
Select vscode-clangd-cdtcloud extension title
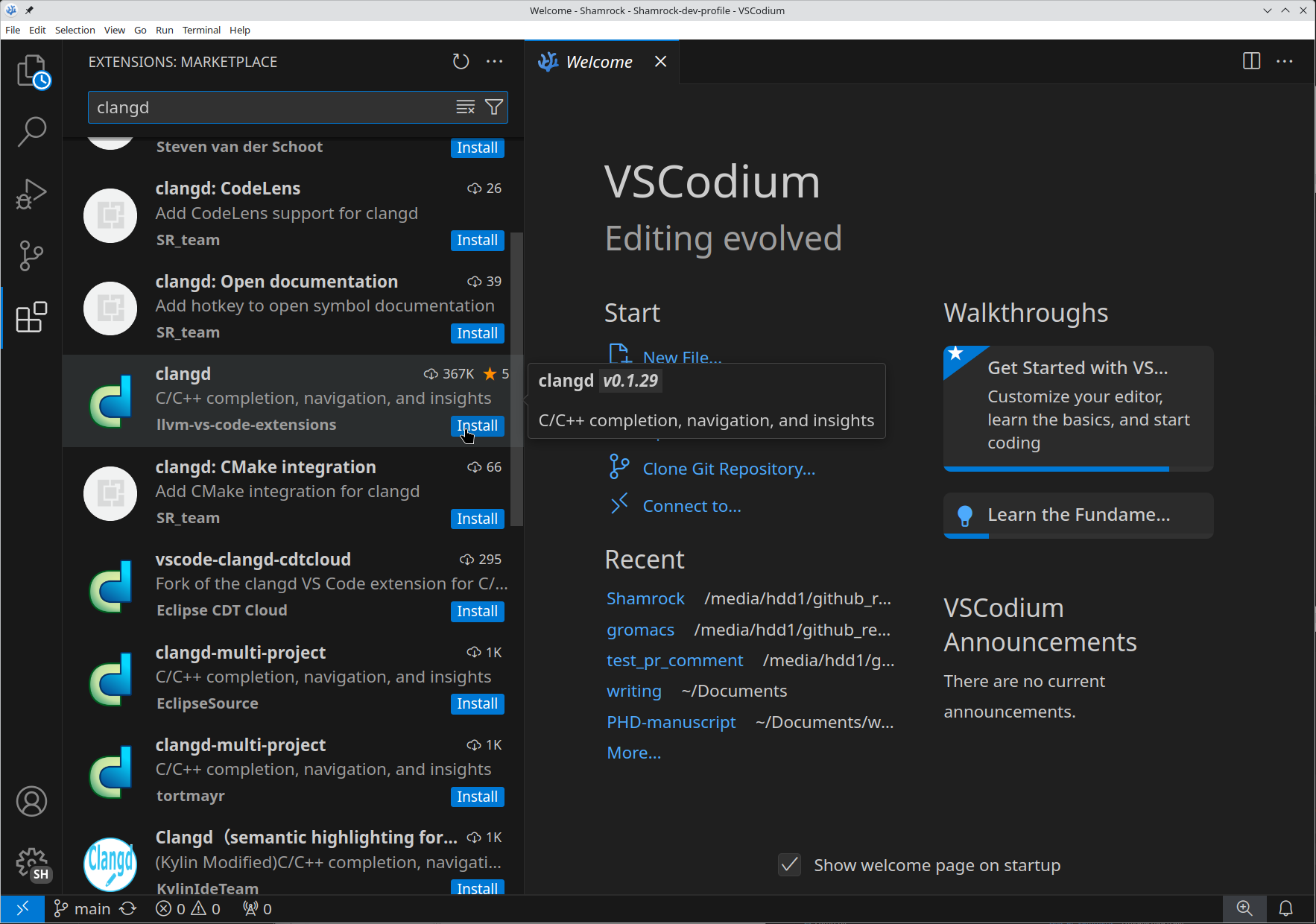pos(253,560)
